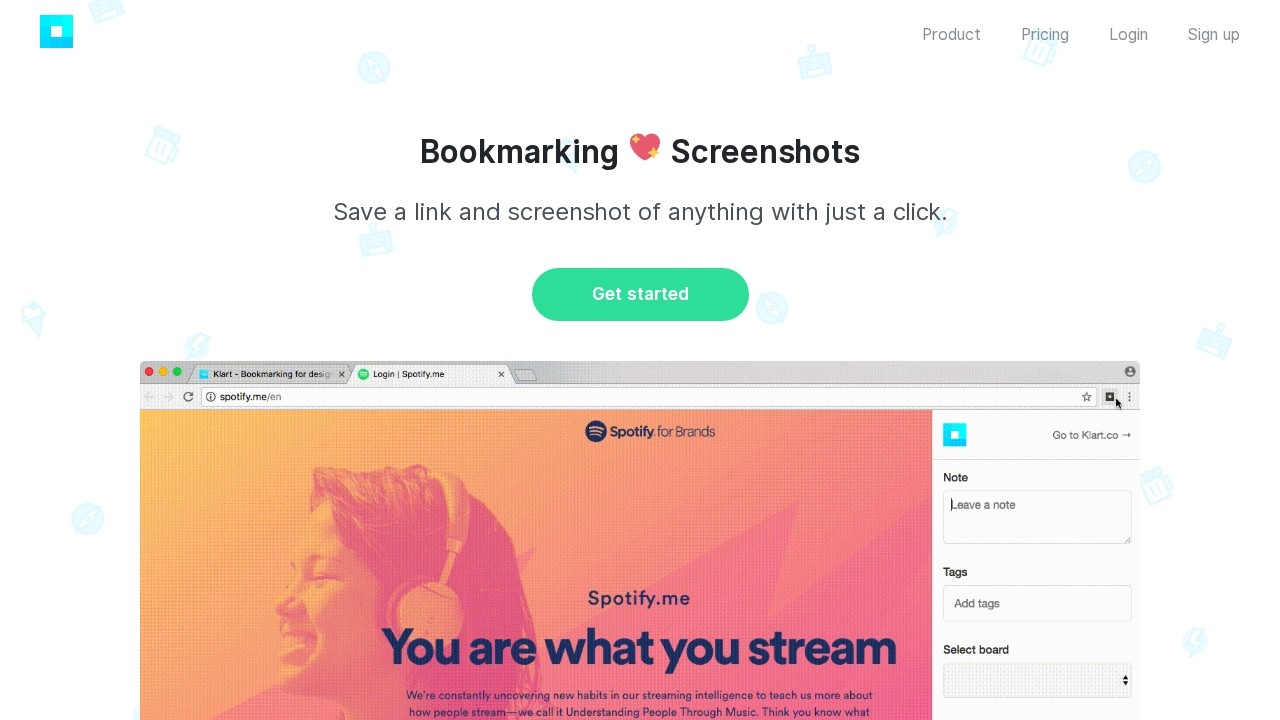
Task: Click the Login link
Action: (1128, 34)
